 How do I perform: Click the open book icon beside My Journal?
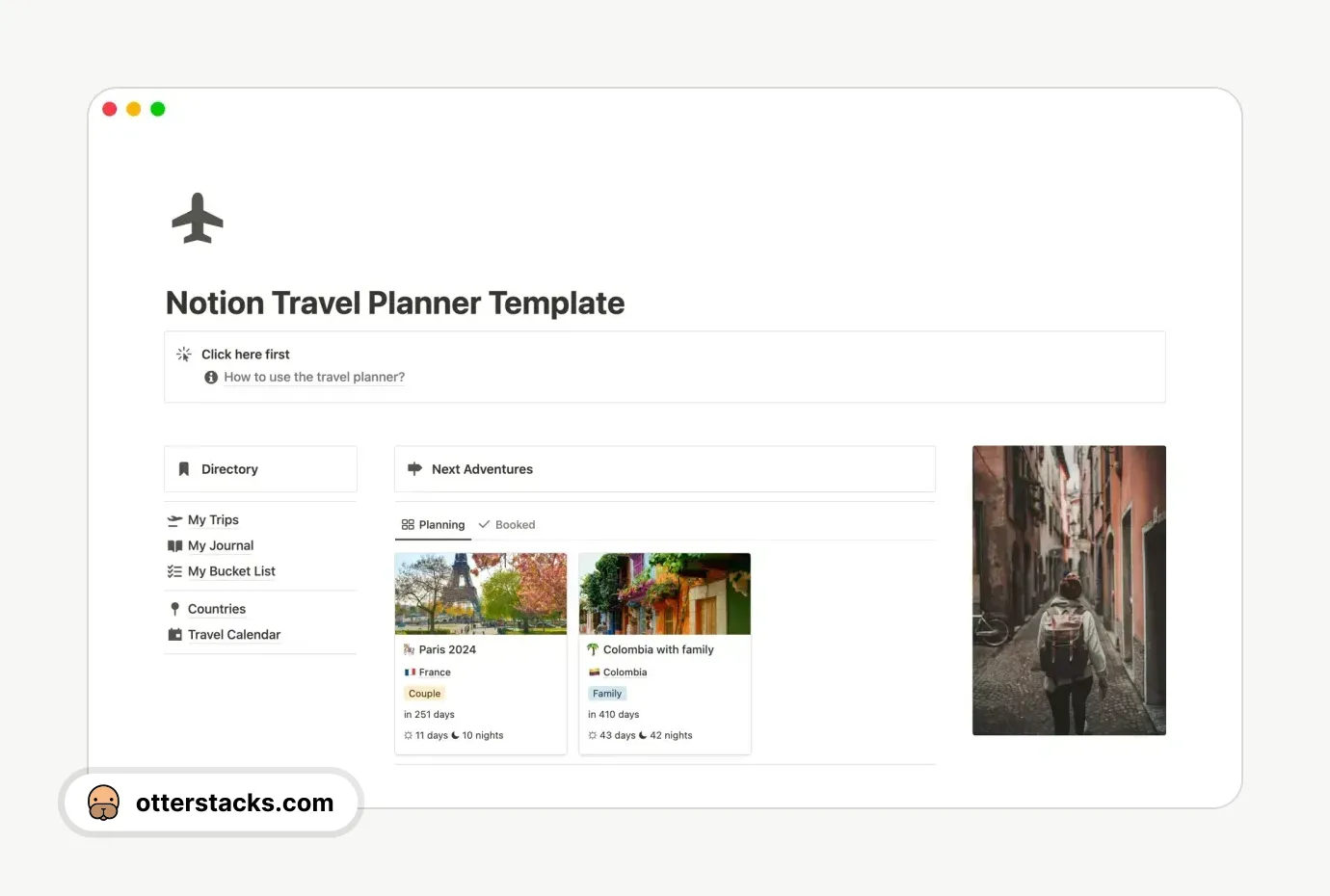coord(174,546)
